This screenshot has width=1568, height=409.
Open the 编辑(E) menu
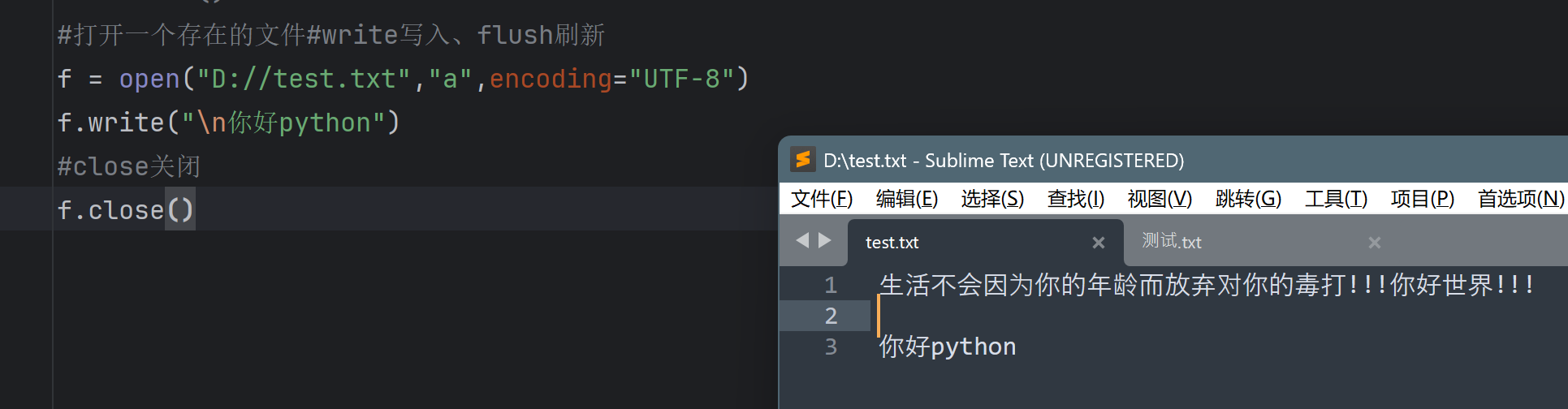[x=907, y=199]
